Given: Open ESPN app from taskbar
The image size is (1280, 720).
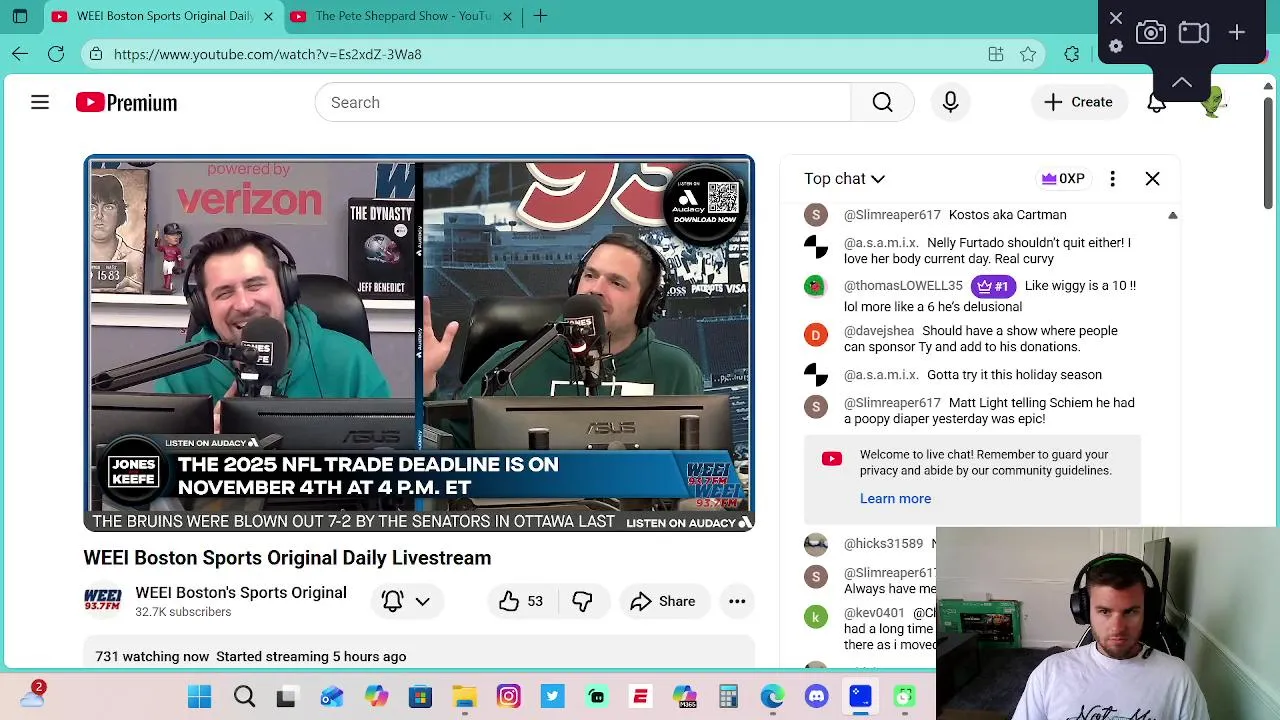Looking at the screenshot, I should [640, 697].
